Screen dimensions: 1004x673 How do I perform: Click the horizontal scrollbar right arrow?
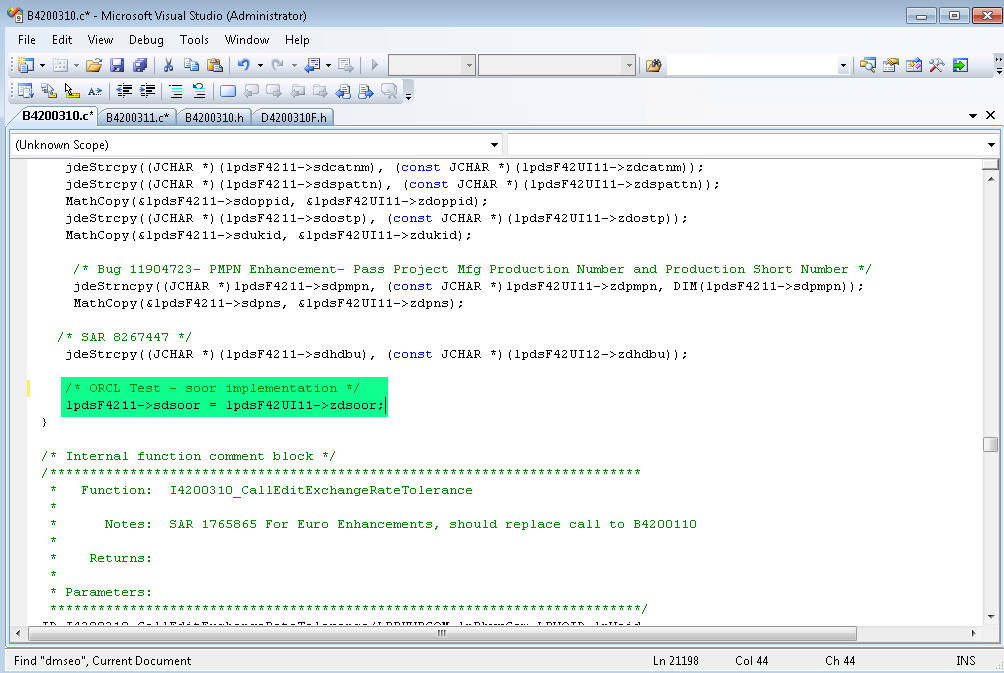click(x=973, y=633)
